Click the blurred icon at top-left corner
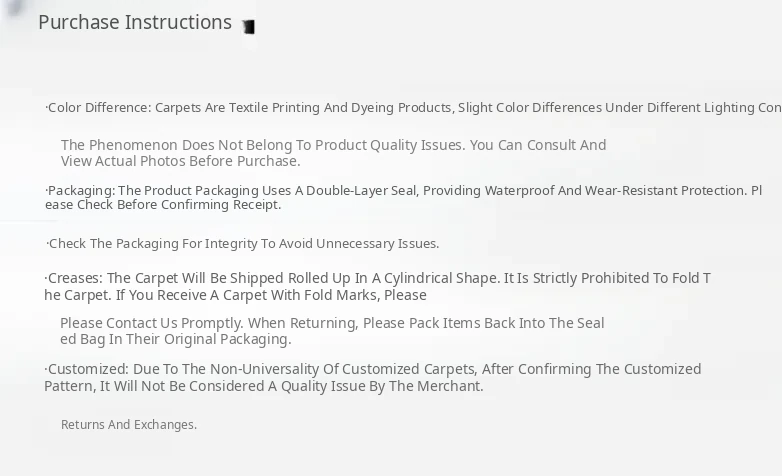The image size is (782, 476). pyautogui.click(x=14, y=8)
